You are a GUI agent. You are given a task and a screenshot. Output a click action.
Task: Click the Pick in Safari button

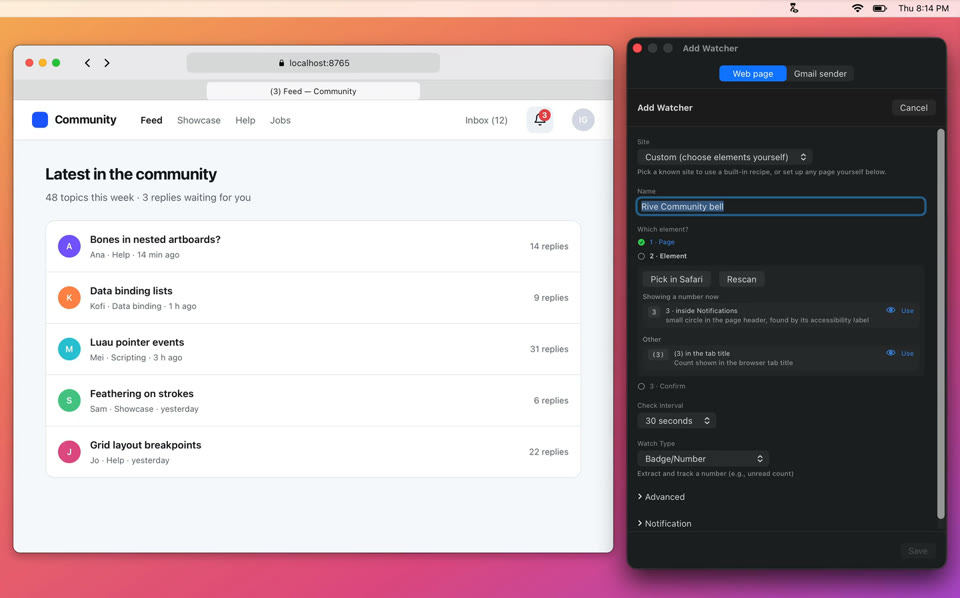coord(676,279)
